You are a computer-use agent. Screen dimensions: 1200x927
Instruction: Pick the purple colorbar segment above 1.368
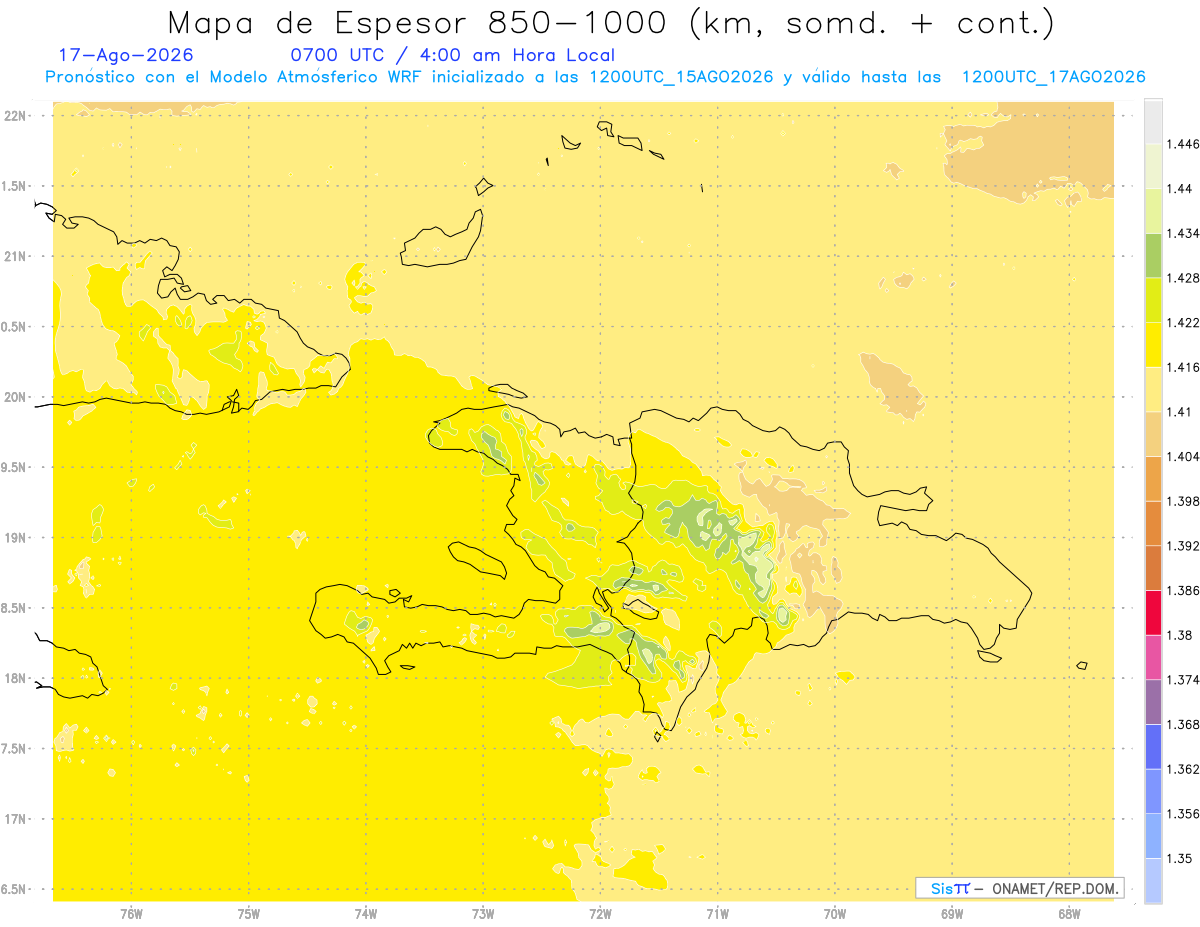(1153, 702)
